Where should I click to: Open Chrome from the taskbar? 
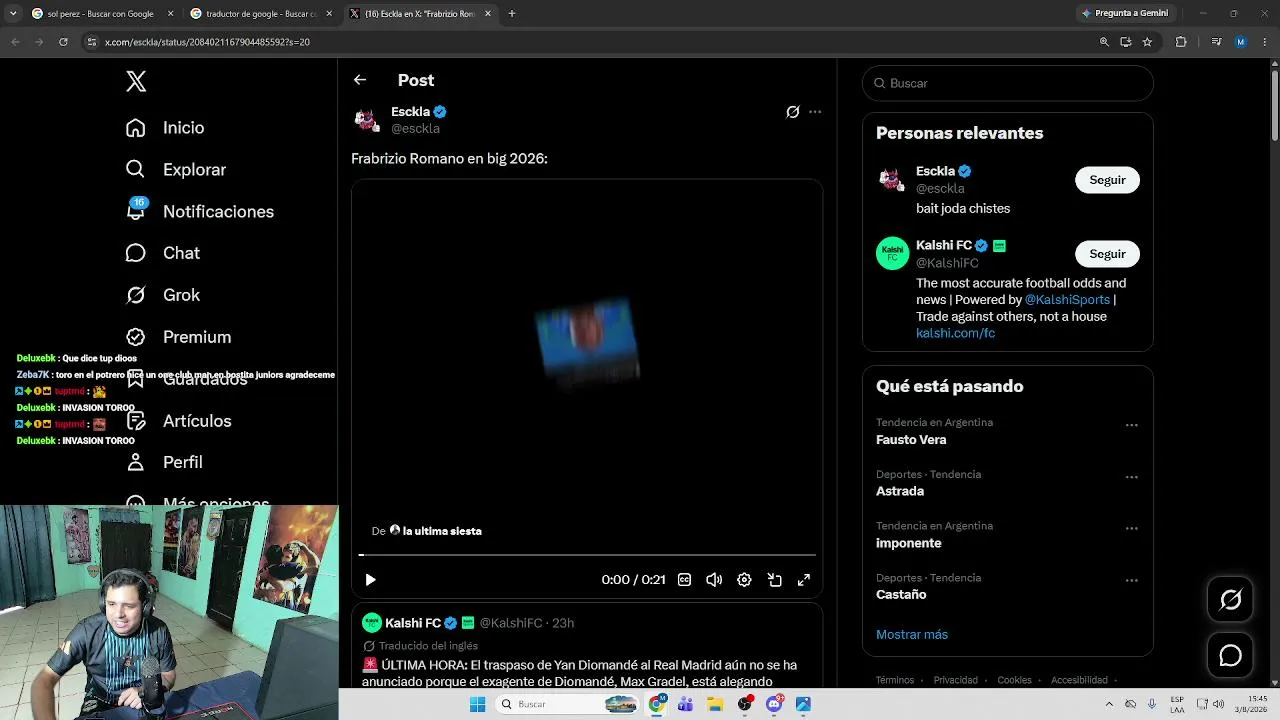coord(657,704)
